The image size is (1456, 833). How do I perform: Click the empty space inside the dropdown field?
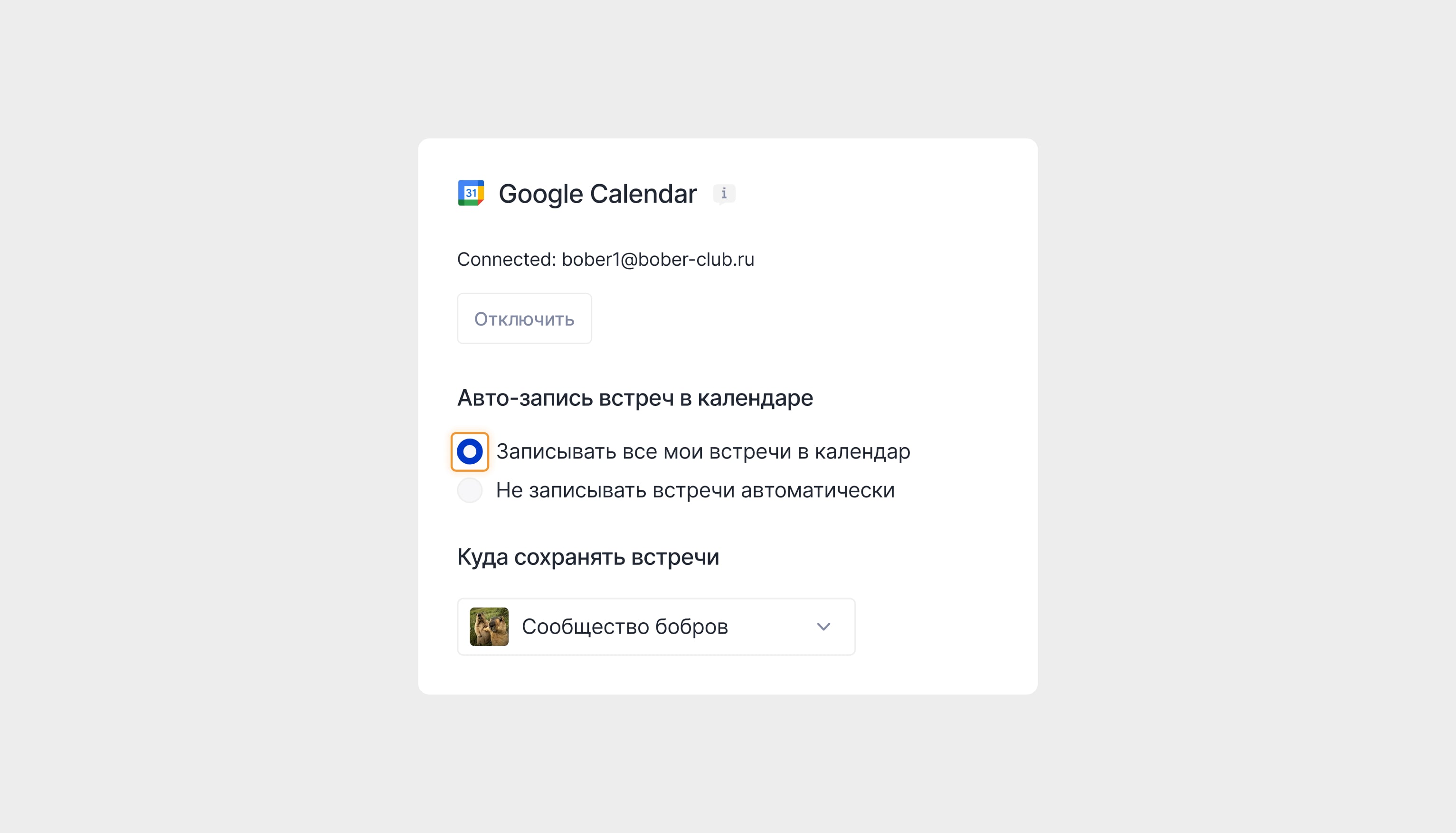pyautogui.click(x=773, y=627)
